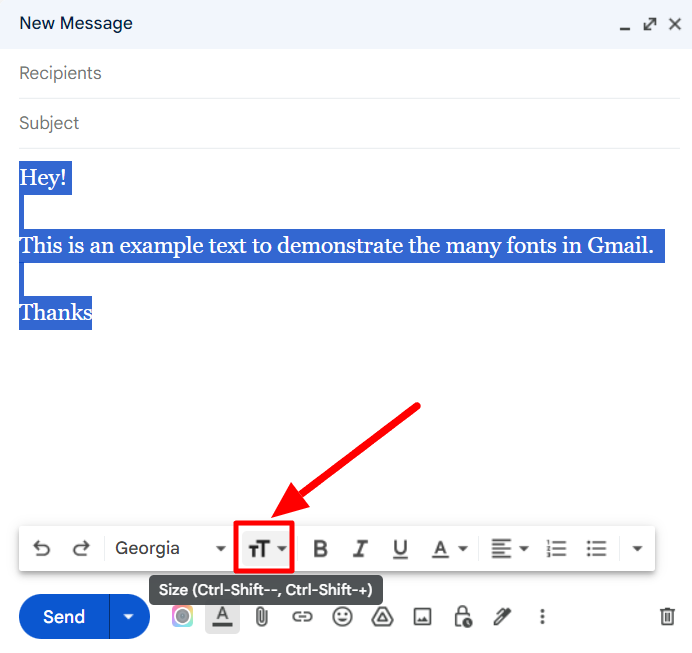Toggle bold formatting
Screen dimensions: 692x653
[x=320, y=549]
